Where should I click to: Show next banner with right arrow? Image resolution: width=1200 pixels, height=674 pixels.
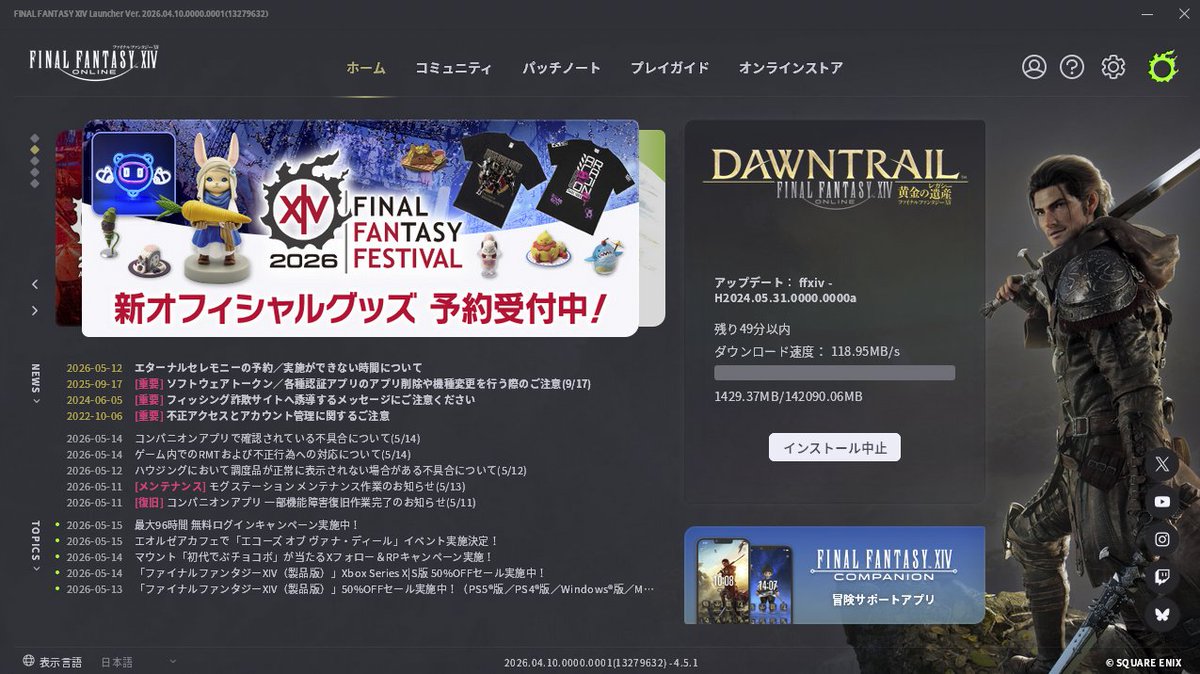[35, 311]
